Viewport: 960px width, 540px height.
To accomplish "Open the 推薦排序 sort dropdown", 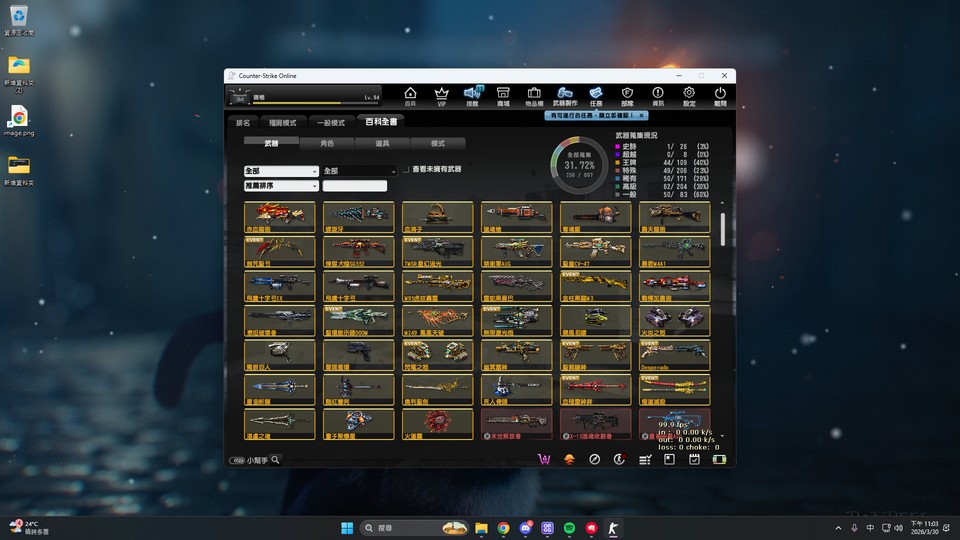I will coord(281,186).
